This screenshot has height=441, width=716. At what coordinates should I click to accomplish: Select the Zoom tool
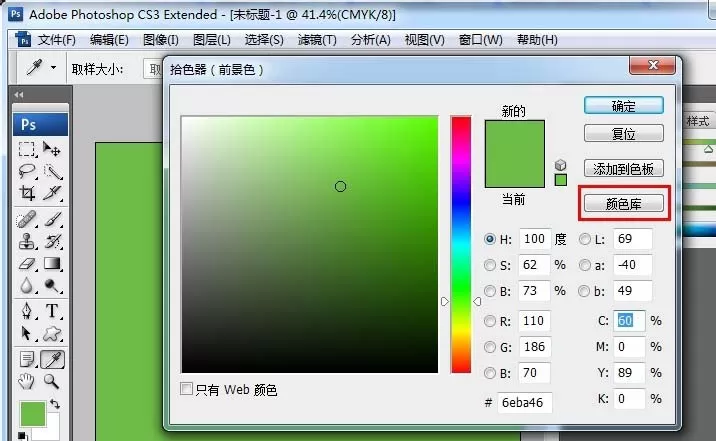click(x=52, y=381)
